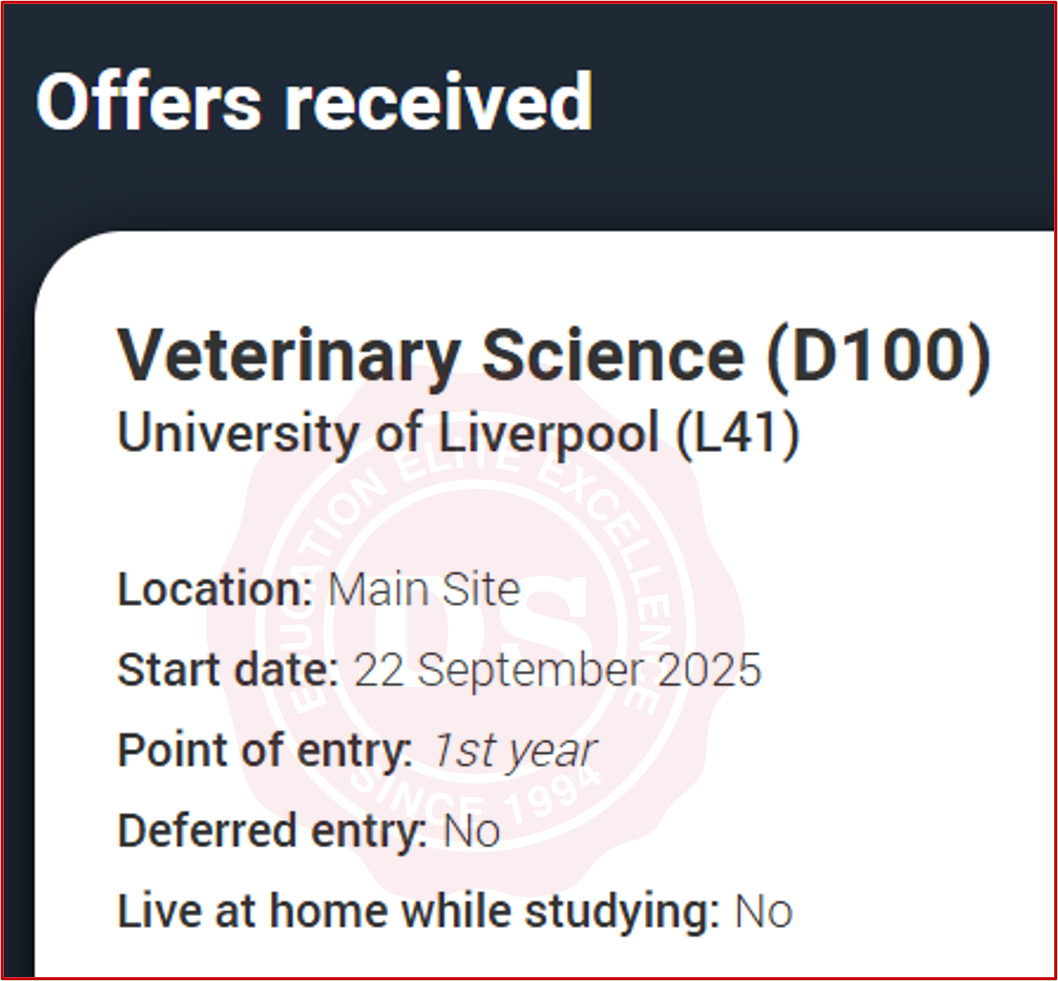The height and width of the screenshot is (981, 1058).
Task: Click the D100 course code
Action: (x=877, y=357)
